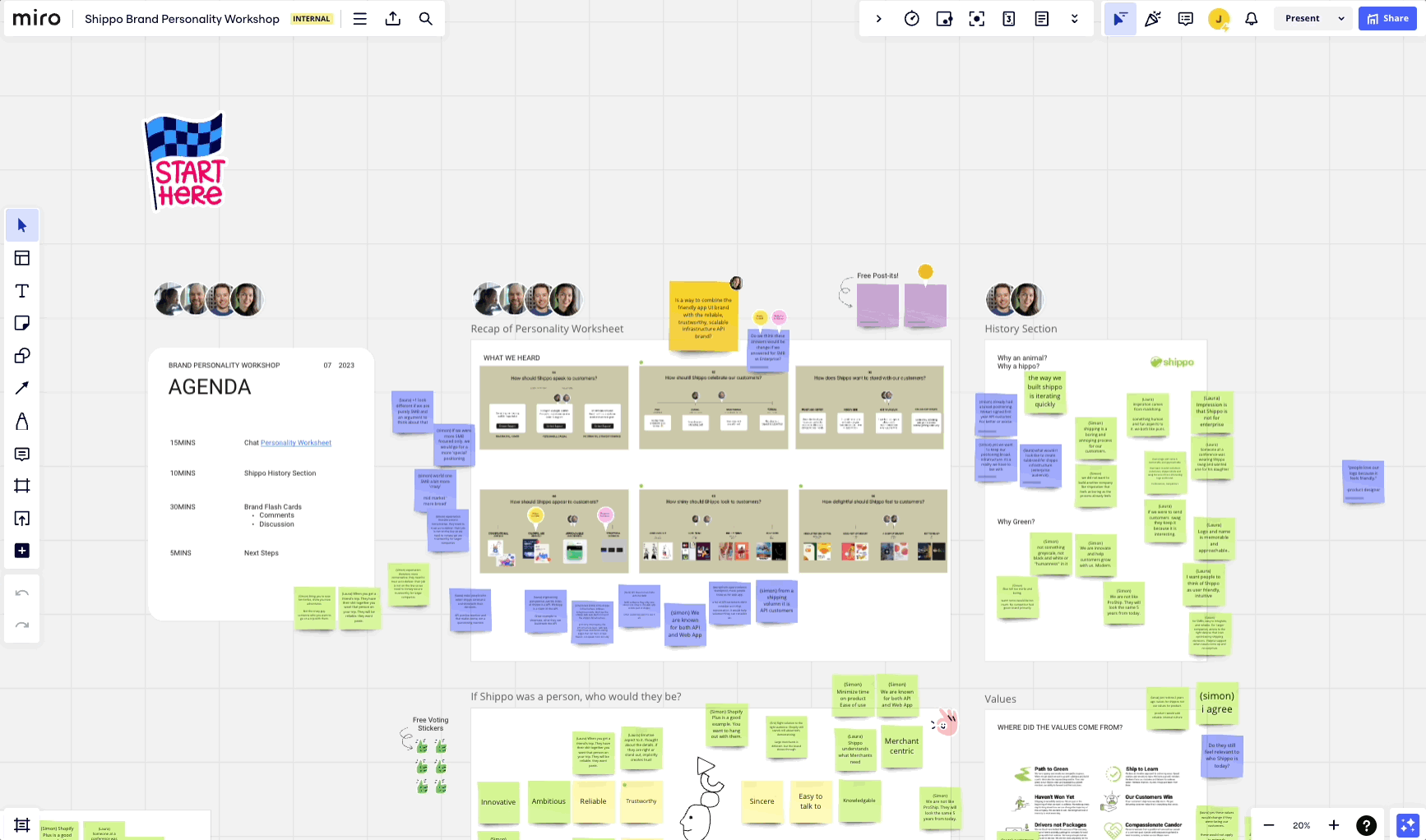Select the '(simon) i agree' sticky note
The width and height of the screenshot is (1426, 840).
coord(1217,702)
